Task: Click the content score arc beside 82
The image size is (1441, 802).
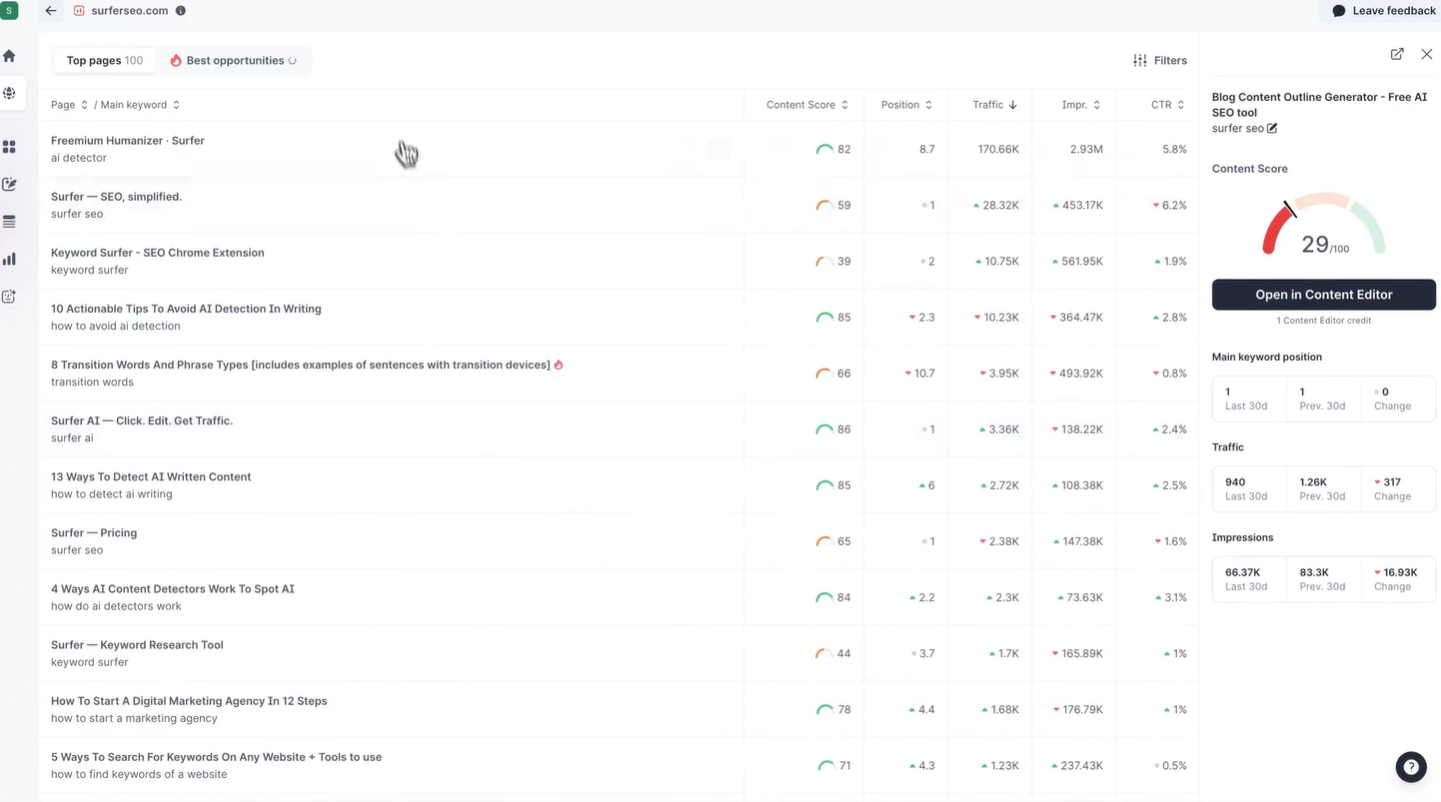Action: click(x=824, y=149)
